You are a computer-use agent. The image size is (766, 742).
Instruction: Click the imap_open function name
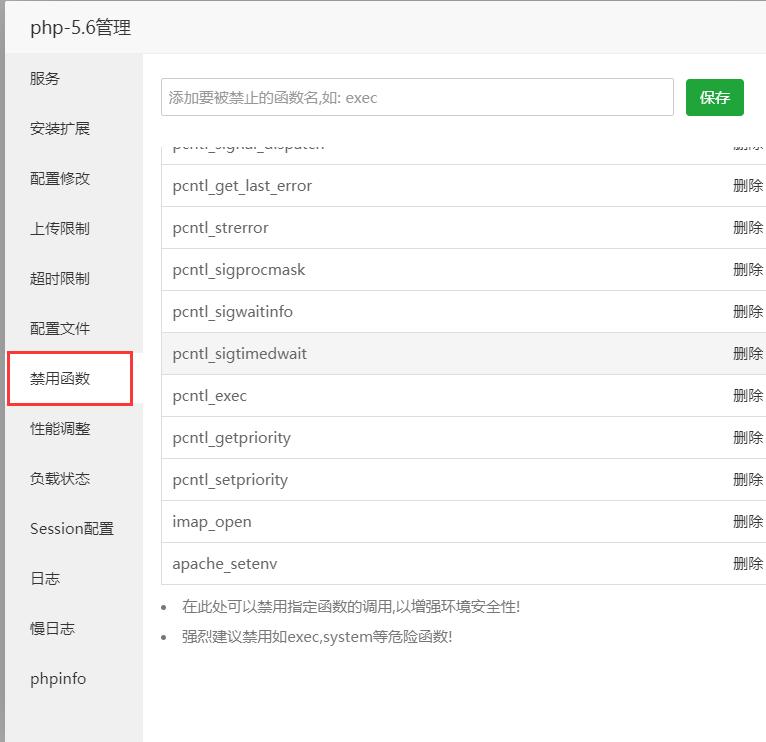[212, 522]
